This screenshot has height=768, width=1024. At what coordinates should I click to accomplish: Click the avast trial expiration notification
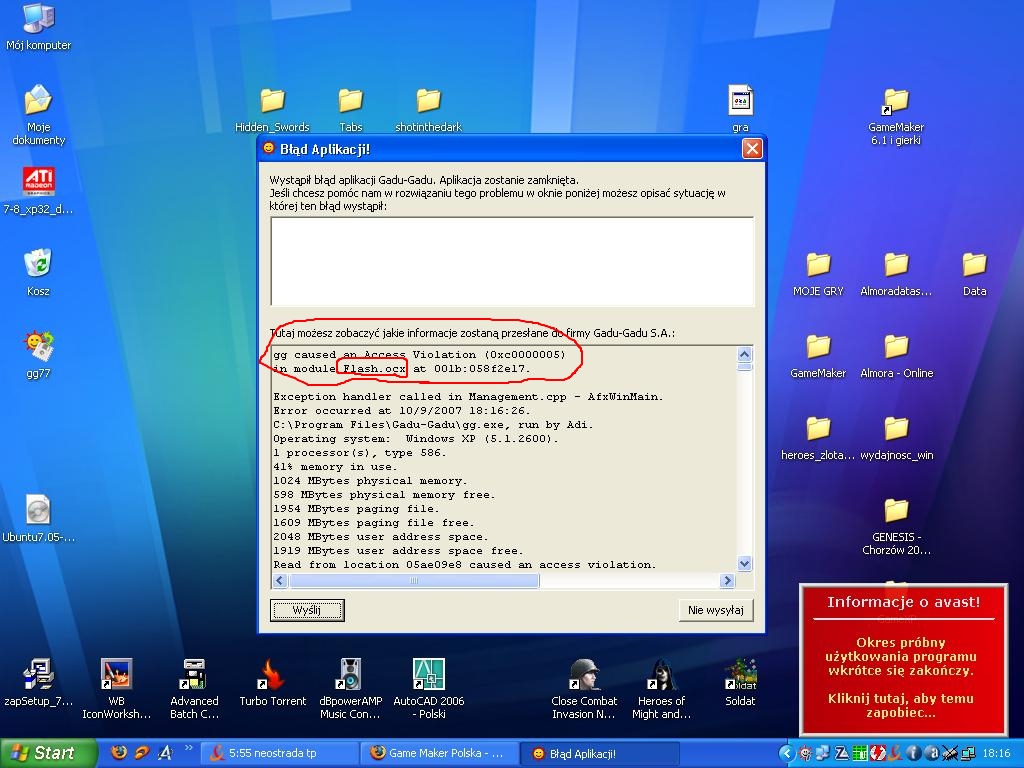click(x=900, y=660)
